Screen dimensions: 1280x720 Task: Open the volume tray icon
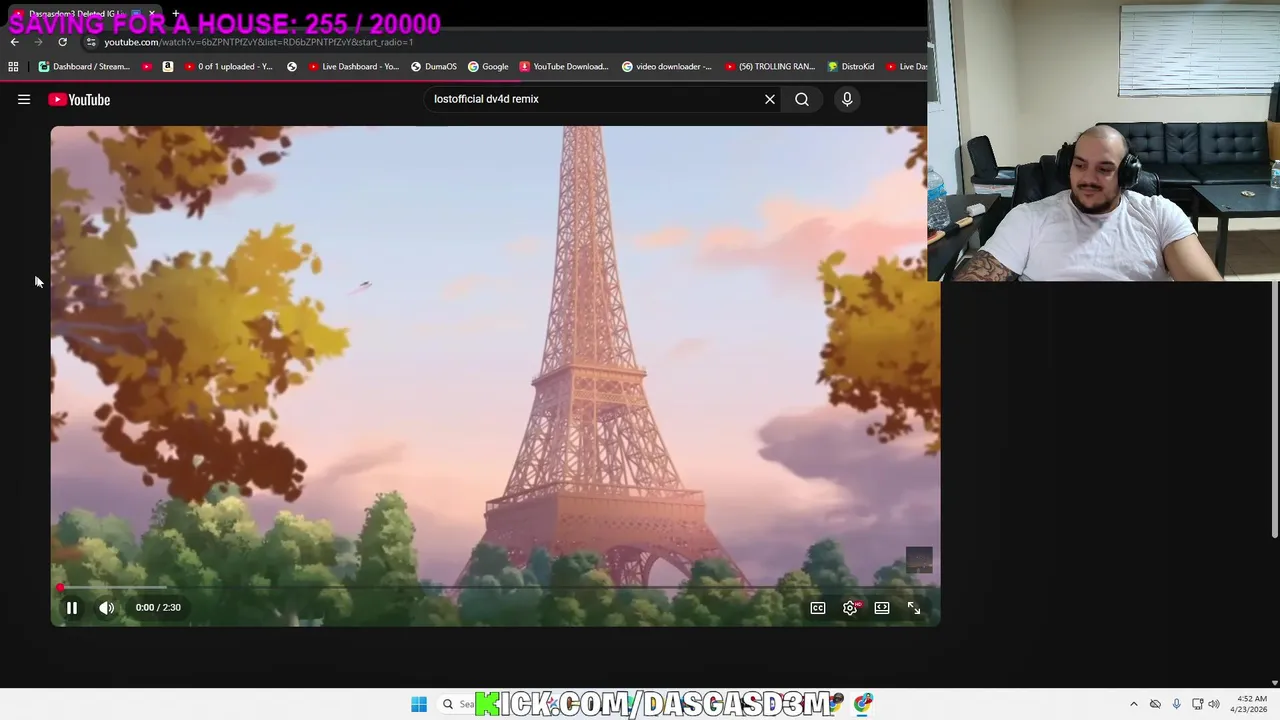1214,704
